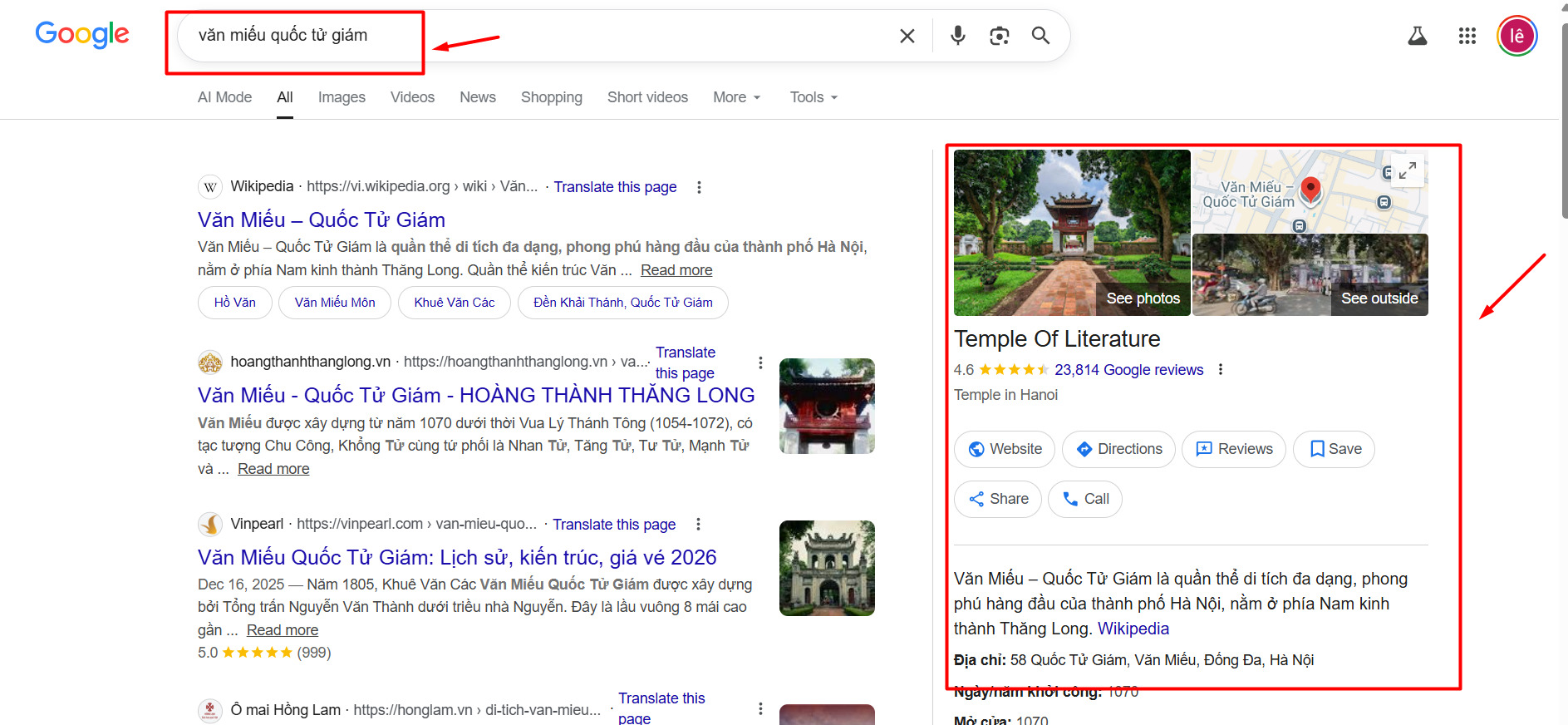Click the Share button
The width and height of the screenshot is (1568, 725).
[998, 499]
